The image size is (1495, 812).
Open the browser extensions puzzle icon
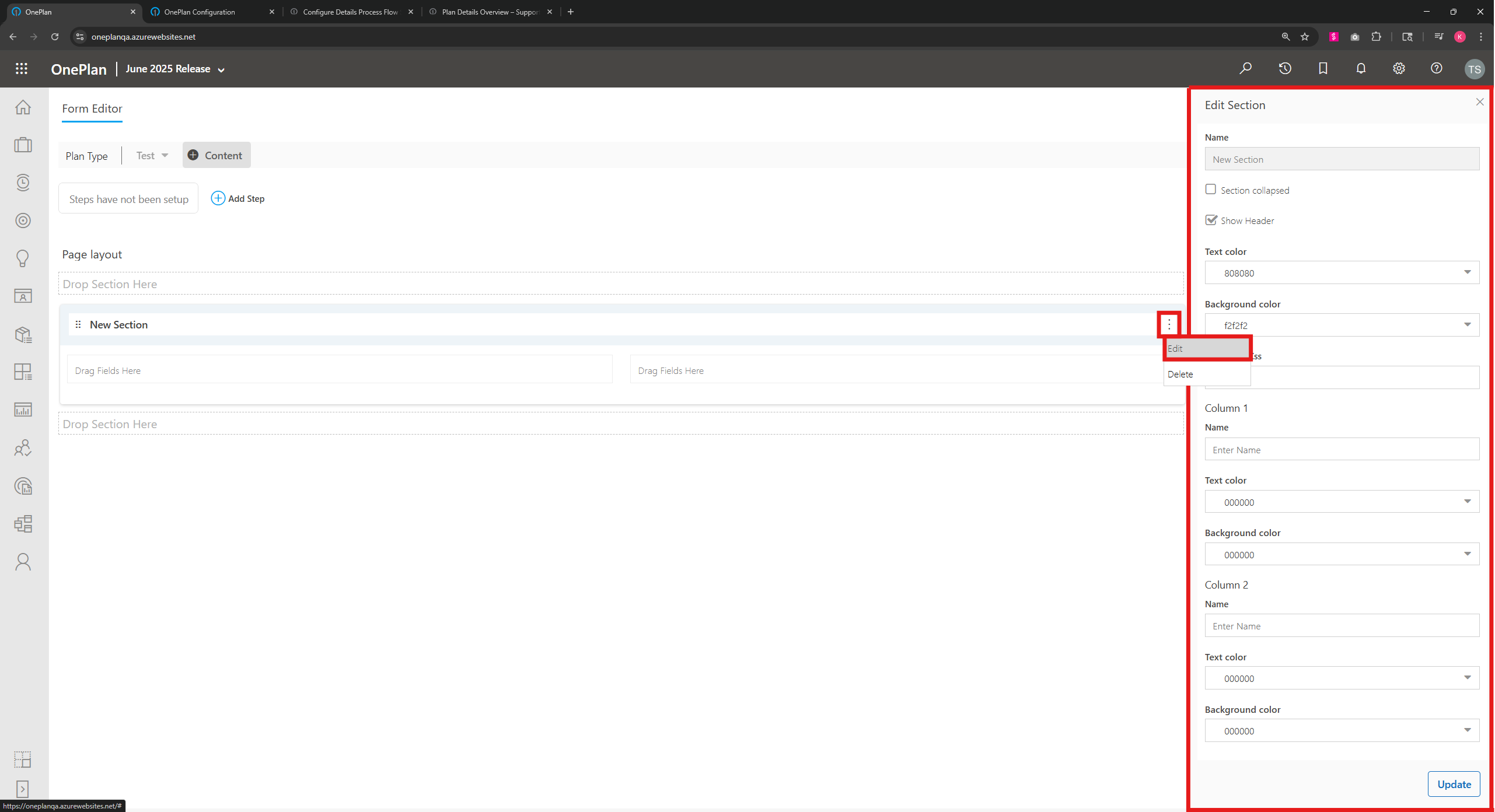(1376, 37)
